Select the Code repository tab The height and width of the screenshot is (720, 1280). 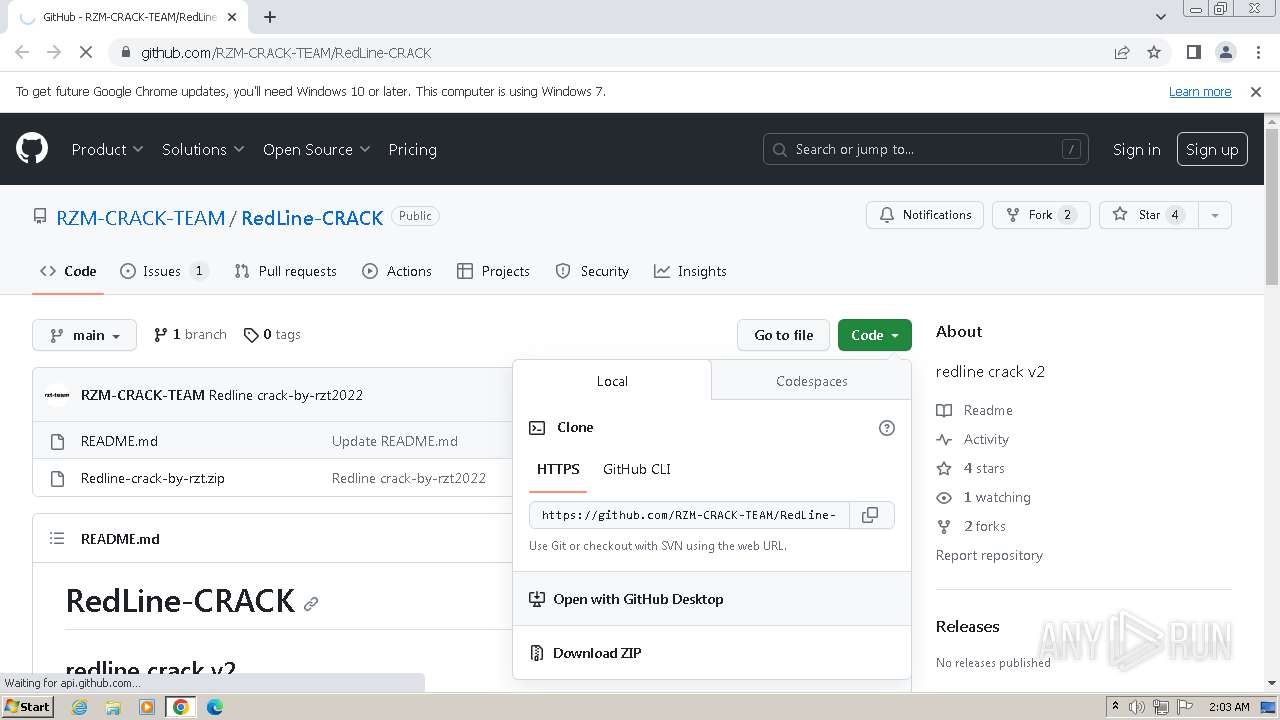tap(68, 271)
